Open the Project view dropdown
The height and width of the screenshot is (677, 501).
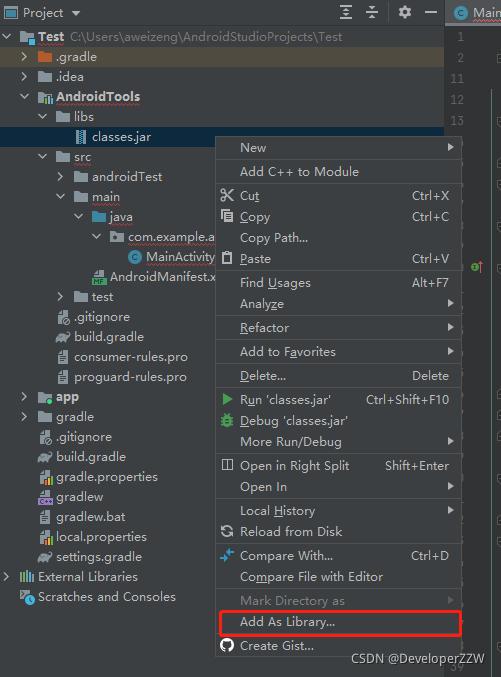click(76, 13)
